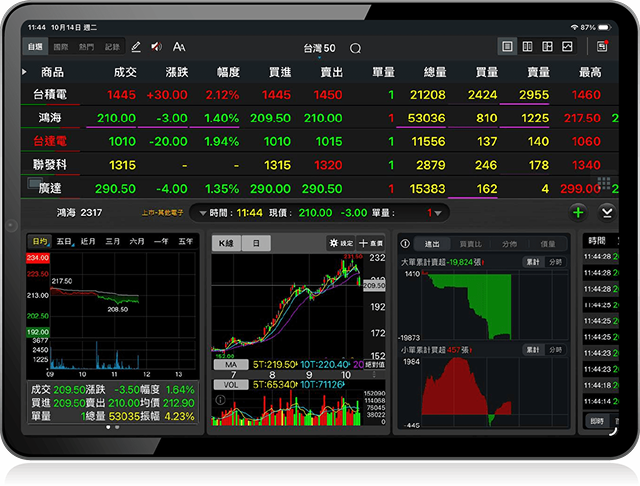The width and height of the screenshot is (640, 486).
Task: Open the order window icon with red dot
Action: click(x=602, y=46)
